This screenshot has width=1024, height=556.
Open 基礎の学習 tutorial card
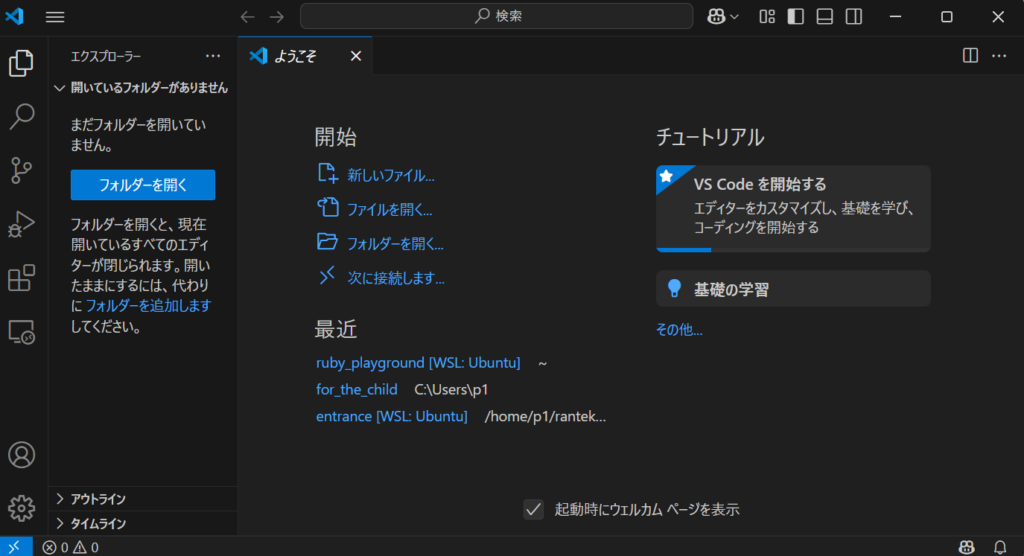pos(793,289)
